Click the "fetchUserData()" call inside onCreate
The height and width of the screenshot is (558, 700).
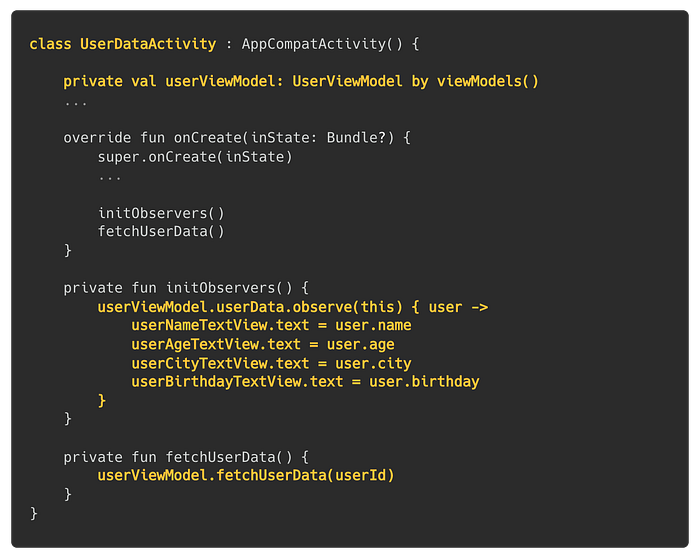161,232
